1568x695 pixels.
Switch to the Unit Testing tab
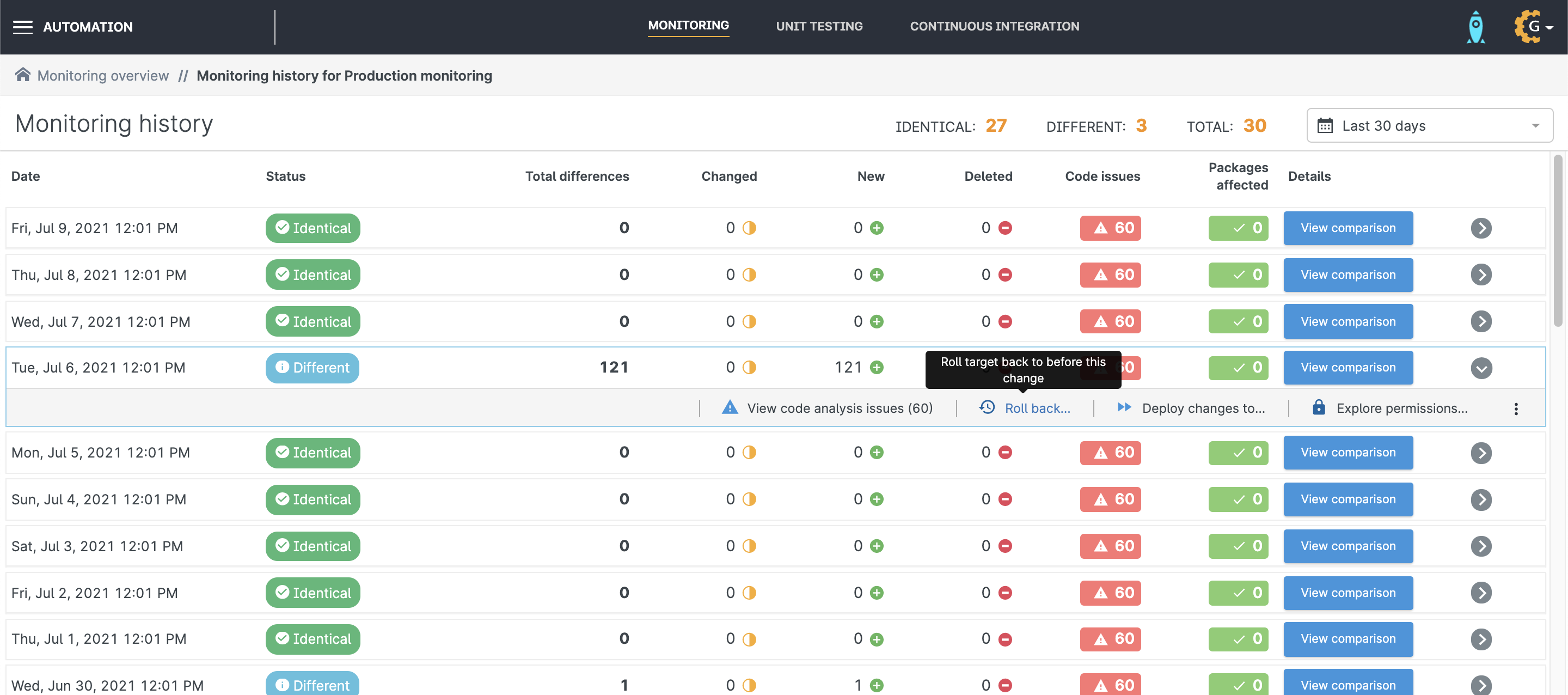(819, 26)
